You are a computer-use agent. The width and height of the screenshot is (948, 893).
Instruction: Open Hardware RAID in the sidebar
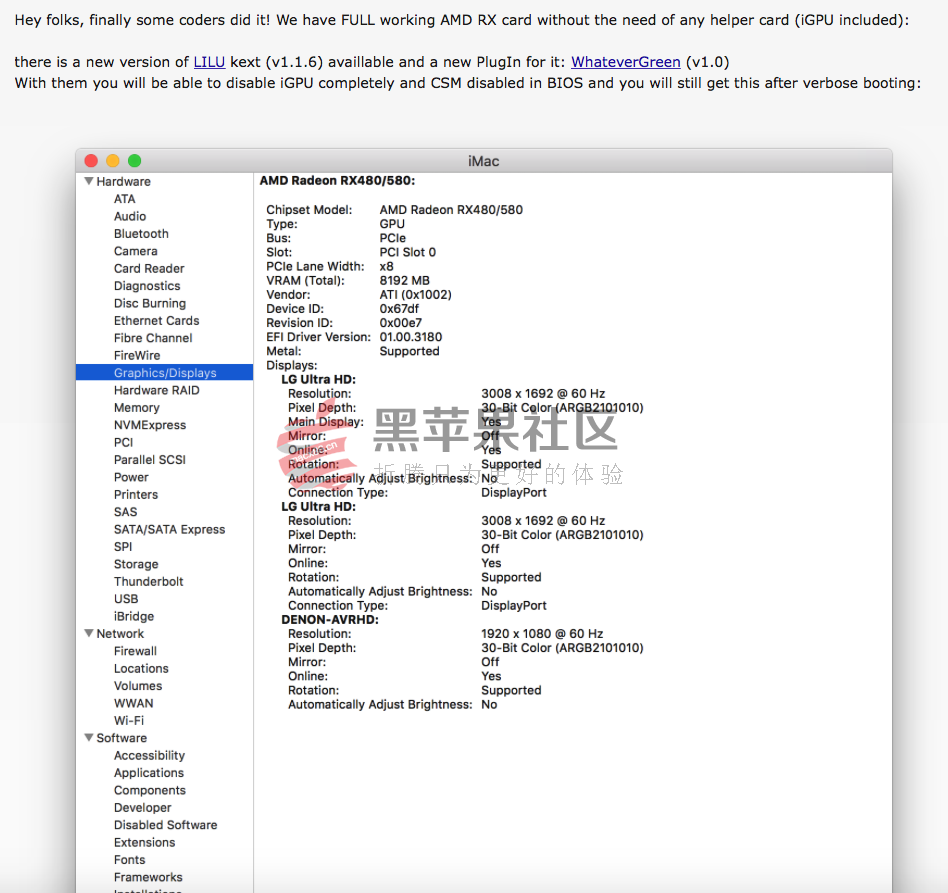click(x=157, y=390)
